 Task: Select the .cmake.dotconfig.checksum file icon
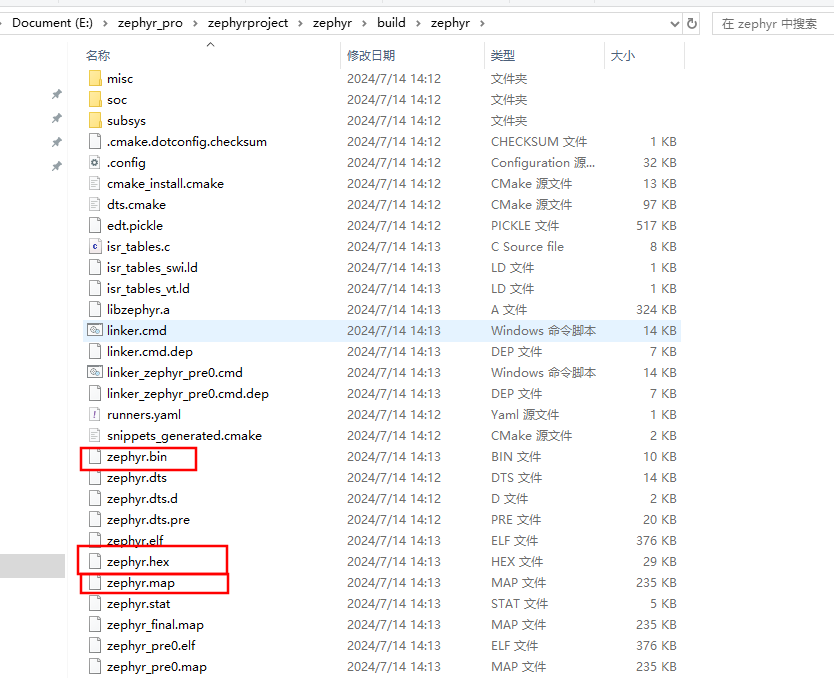pos(95,141)
